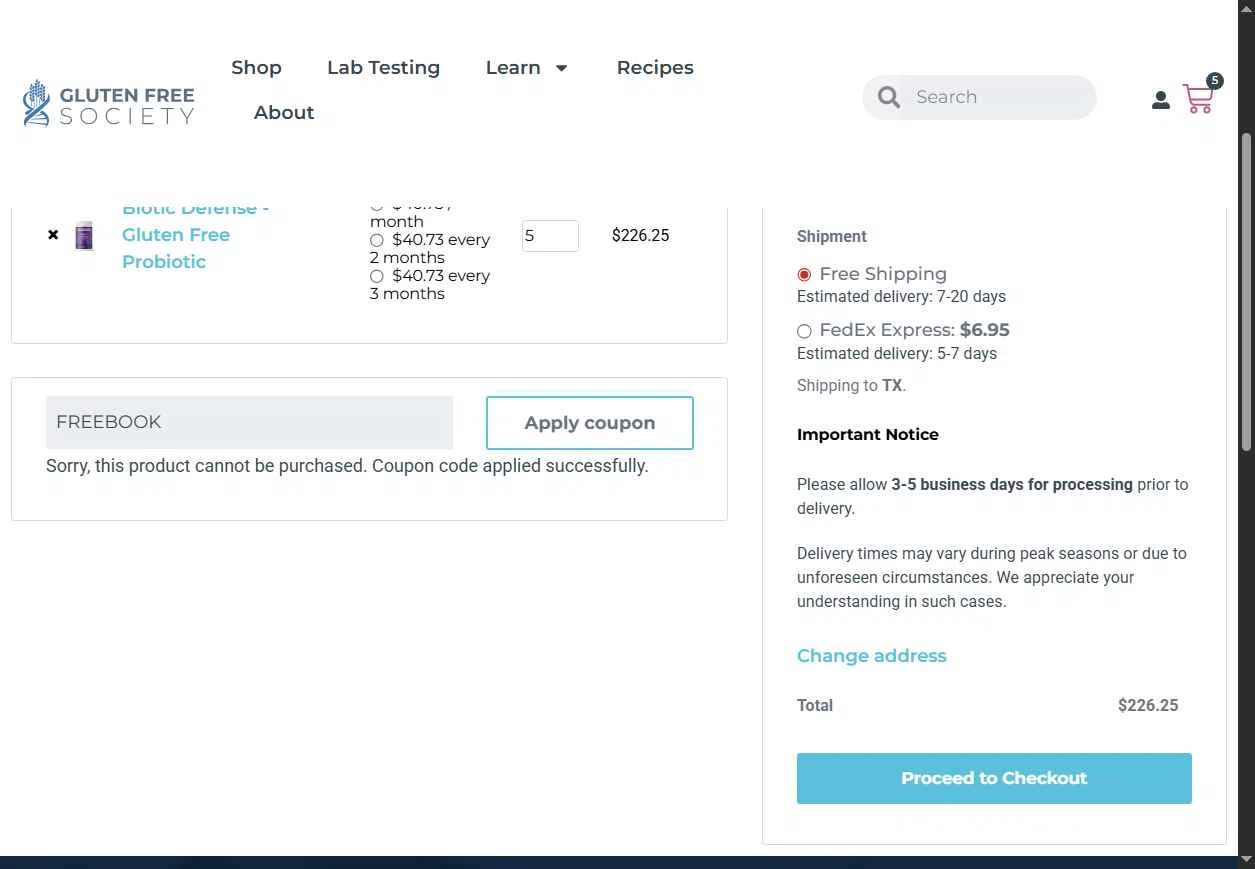This screenshot has width=1255, height=869.
Task: Click Proceed to Checkout
Action: [x=994, y=778]
